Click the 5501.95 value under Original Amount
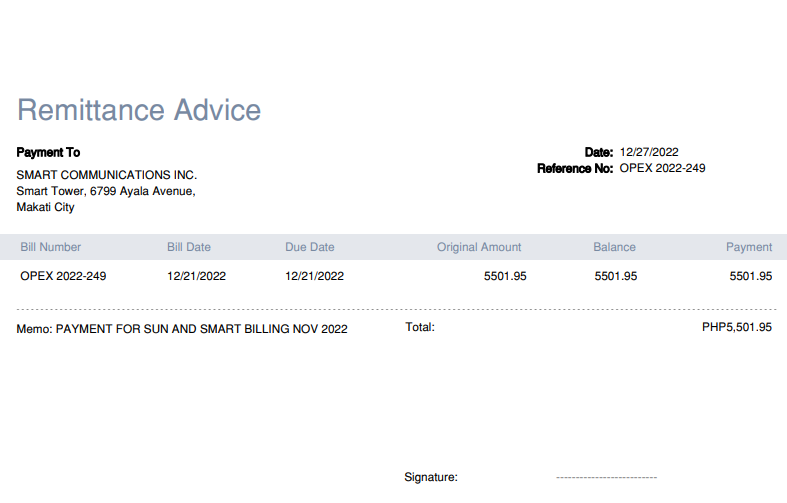 (x=505, y=276)
